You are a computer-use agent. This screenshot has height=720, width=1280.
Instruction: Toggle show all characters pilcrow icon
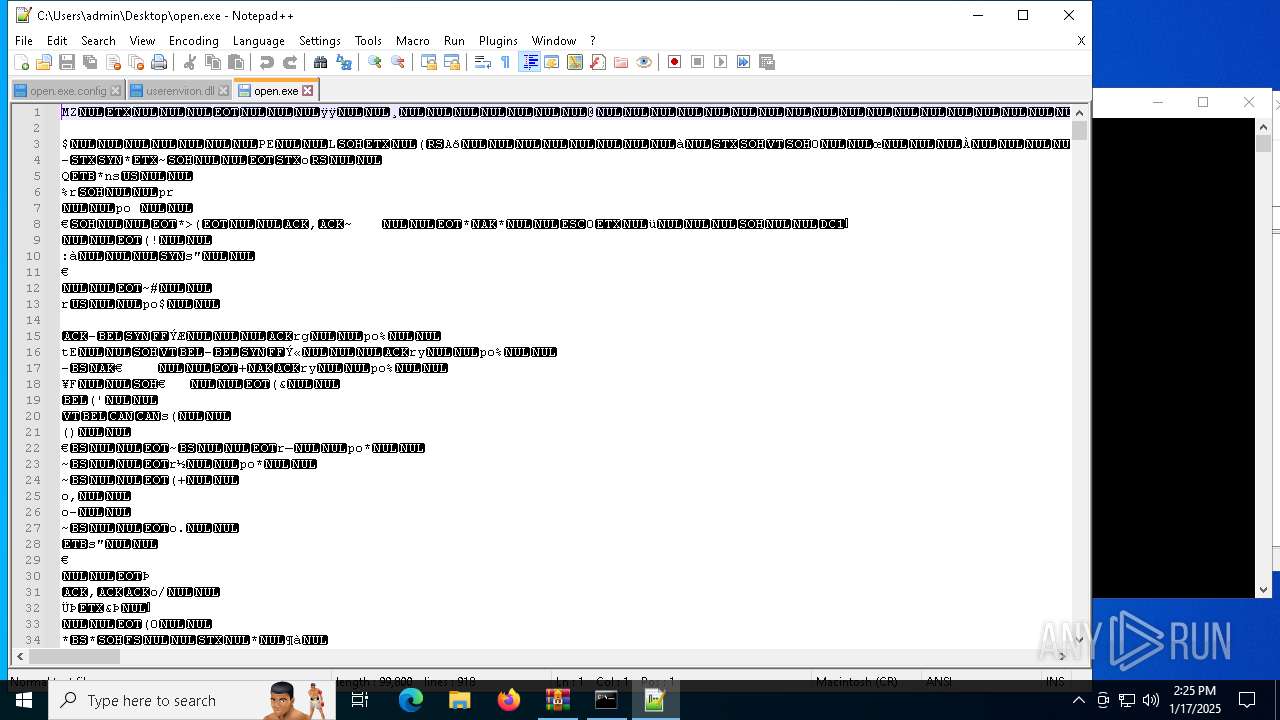505,62
